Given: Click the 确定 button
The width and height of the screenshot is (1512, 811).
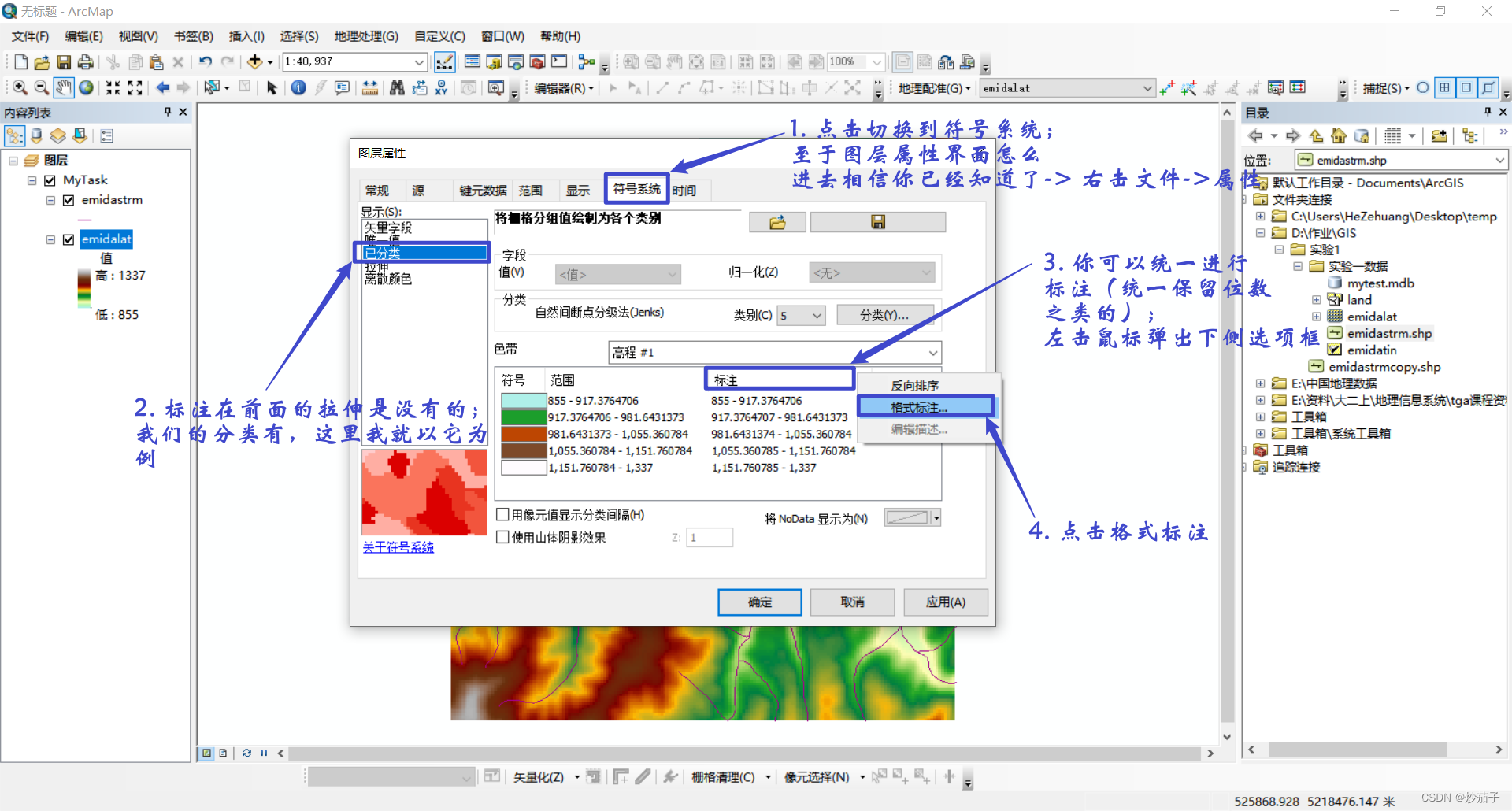Looking at the screenshot, I should pyautogui.click(x=759, y=602).
